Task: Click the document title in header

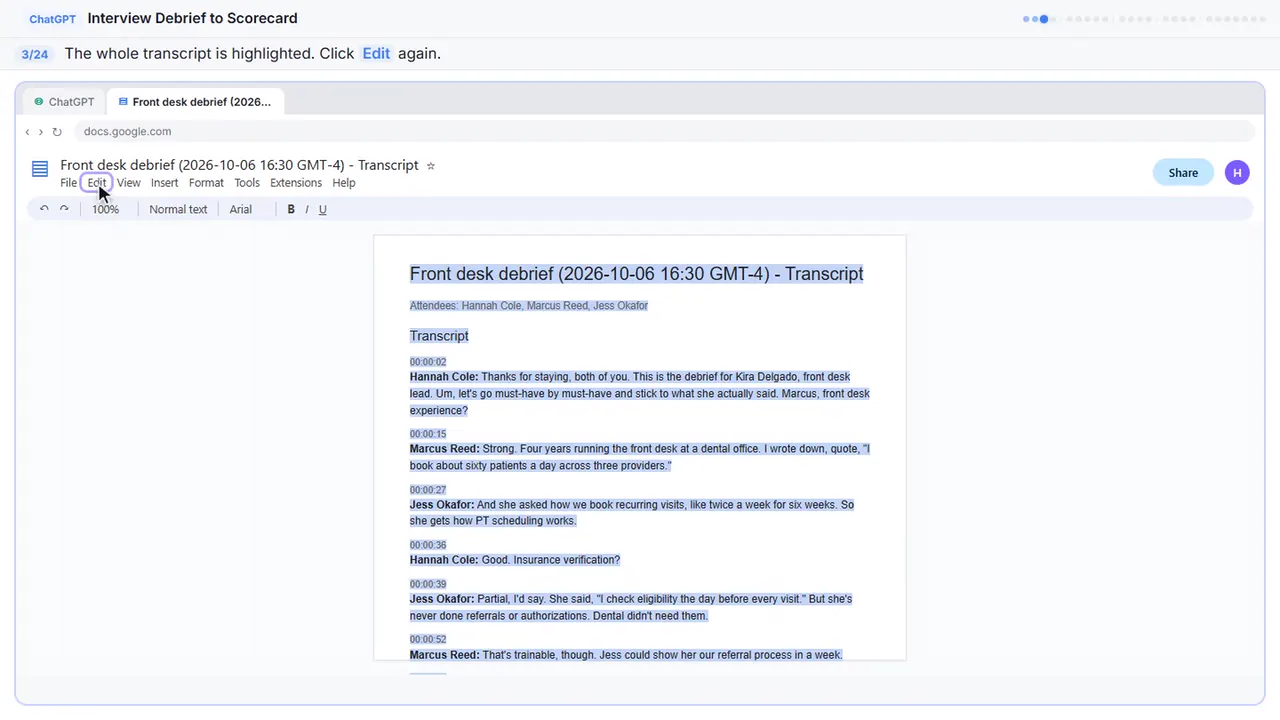Action: click(x=239, y=165)
